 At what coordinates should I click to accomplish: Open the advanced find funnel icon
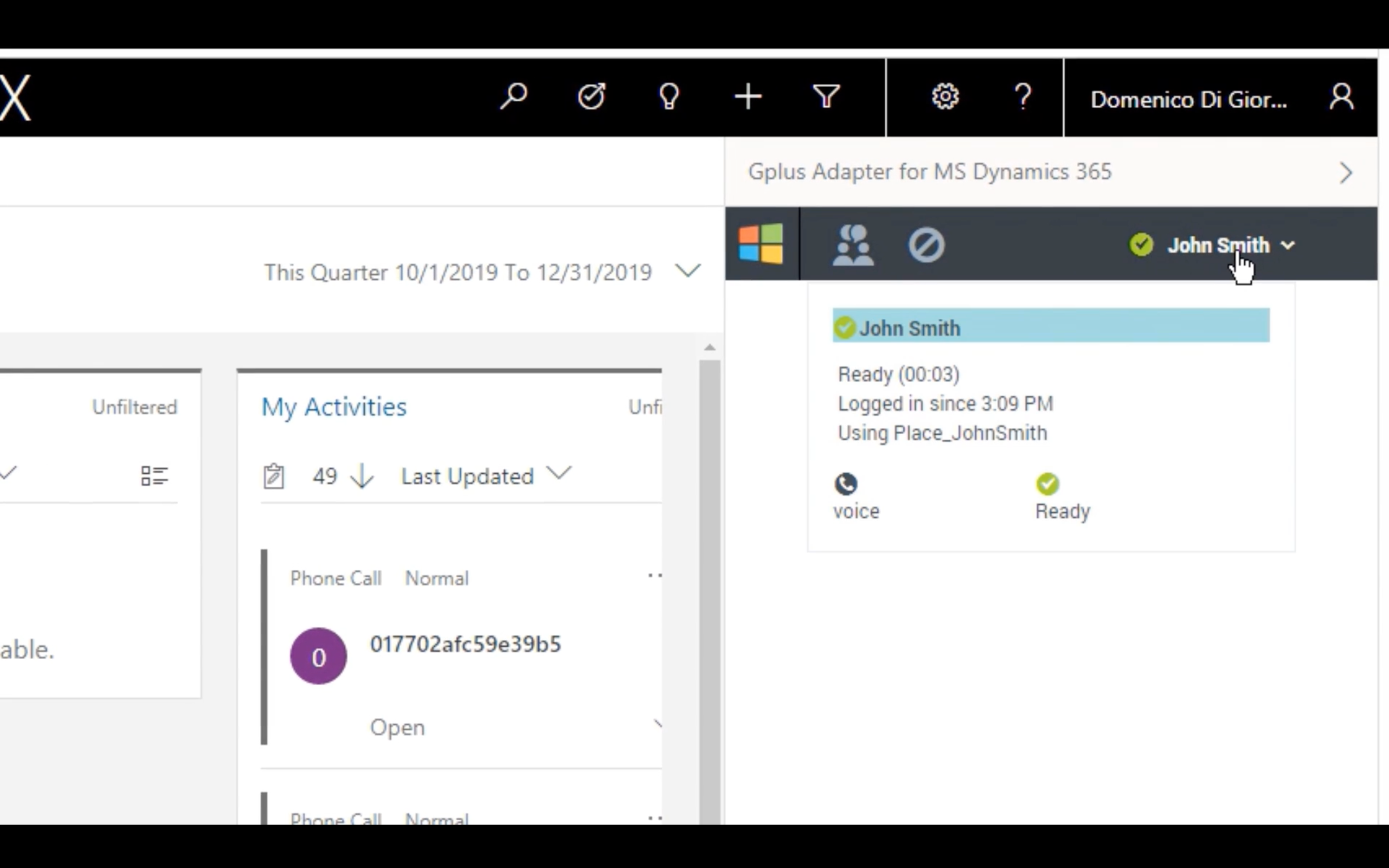[826, 96]
